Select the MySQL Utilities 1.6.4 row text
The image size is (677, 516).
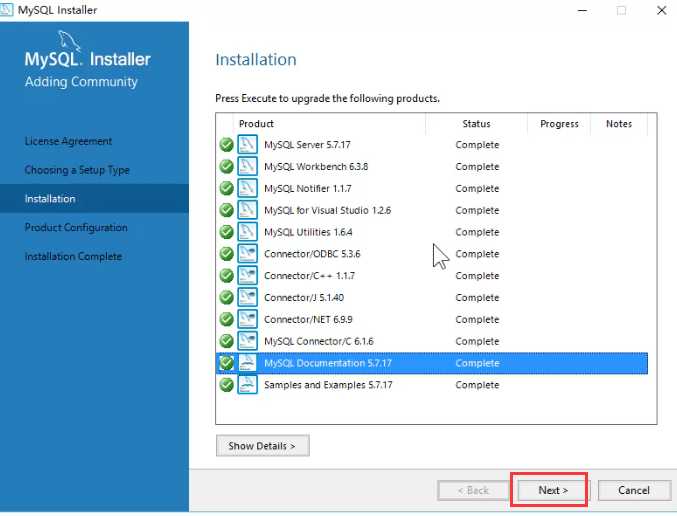point(308,232)
